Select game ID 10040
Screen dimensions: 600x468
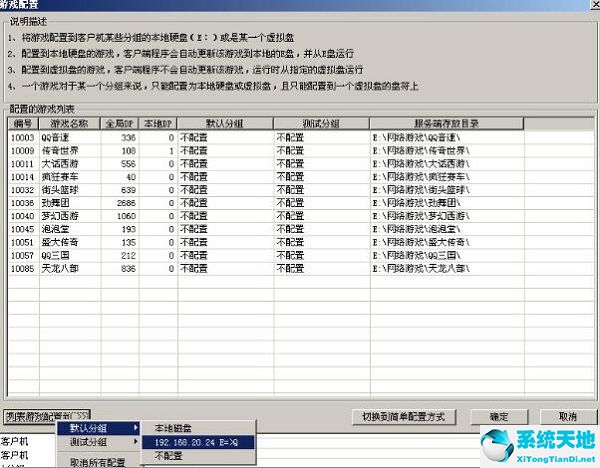click(x=23, y=216)
